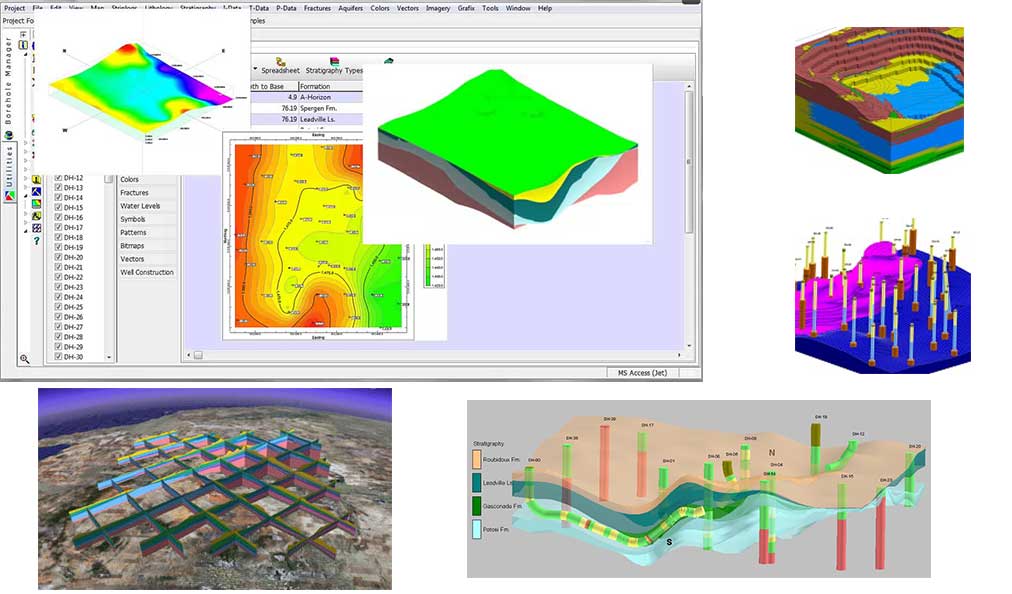Uncheck the DH-15 borehole checkbox
This screenshot has height=594, width=1012.
(58, 208)
